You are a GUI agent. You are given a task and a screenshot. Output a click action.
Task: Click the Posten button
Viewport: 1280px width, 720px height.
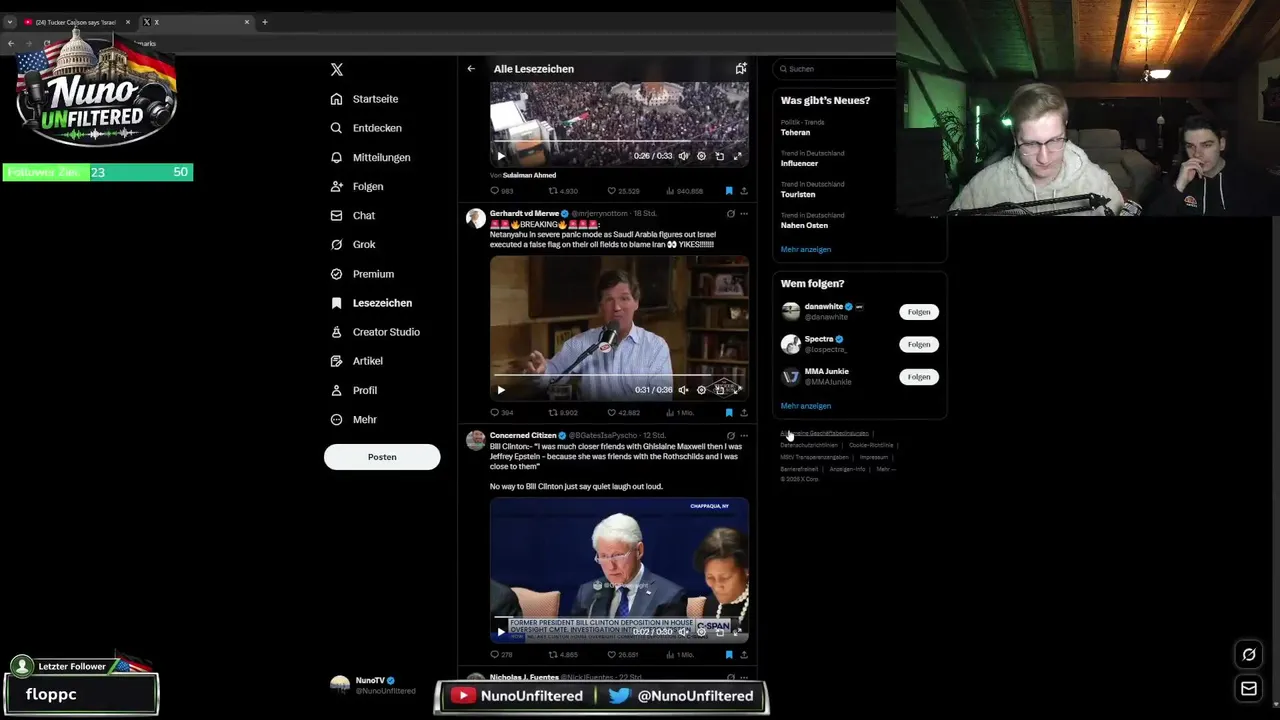pos(382,456)
